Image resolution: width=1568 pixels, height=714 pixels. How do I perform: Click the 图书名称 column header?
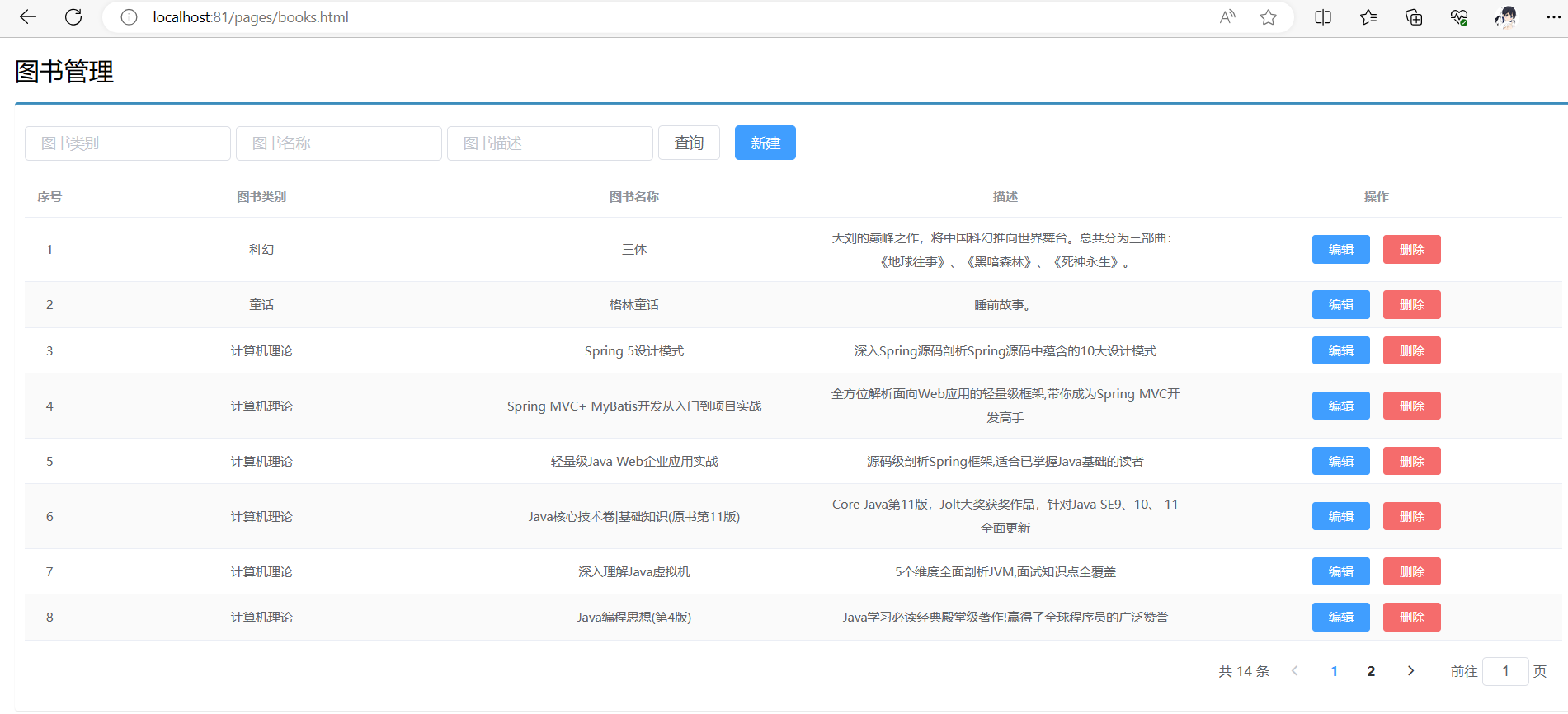coord(634,197)
